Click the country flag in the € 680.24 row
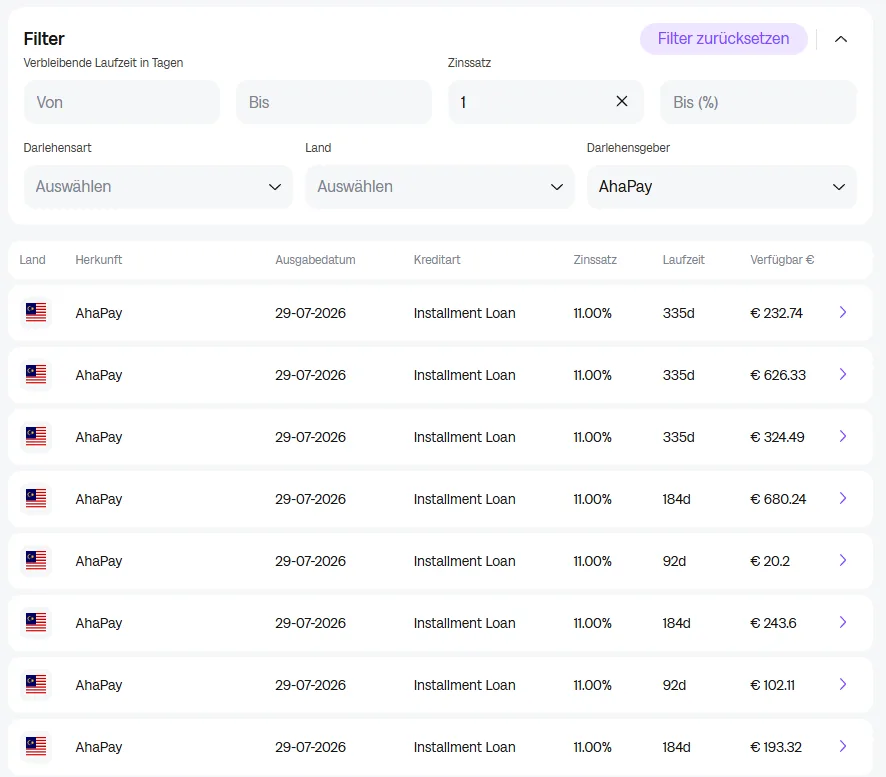The width and height of the screenshot is (886, 777). (x=36, y=498)
